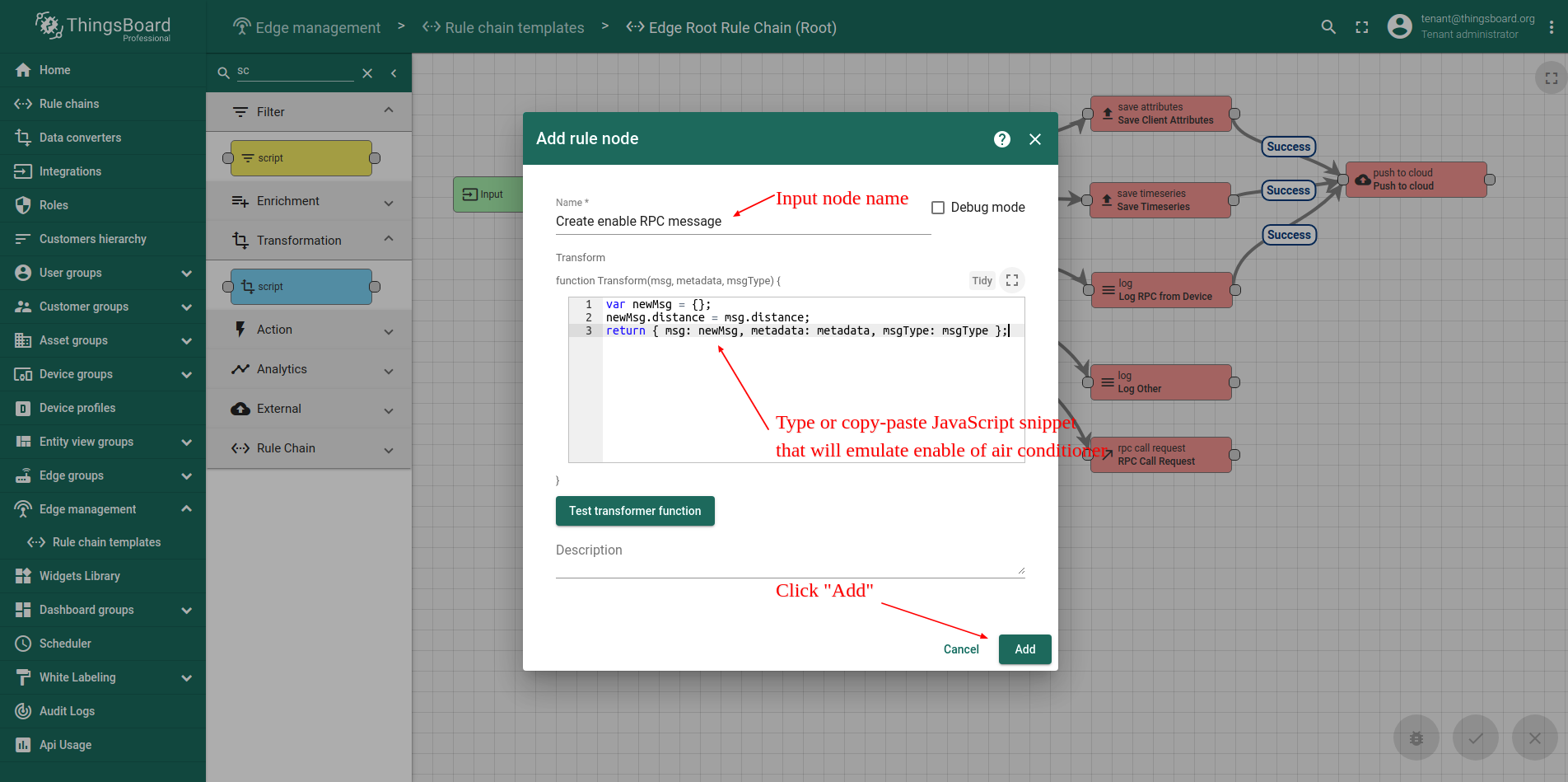1568x782 pixels.
Task: Expand User groups in sidebar
Action: 186,273
